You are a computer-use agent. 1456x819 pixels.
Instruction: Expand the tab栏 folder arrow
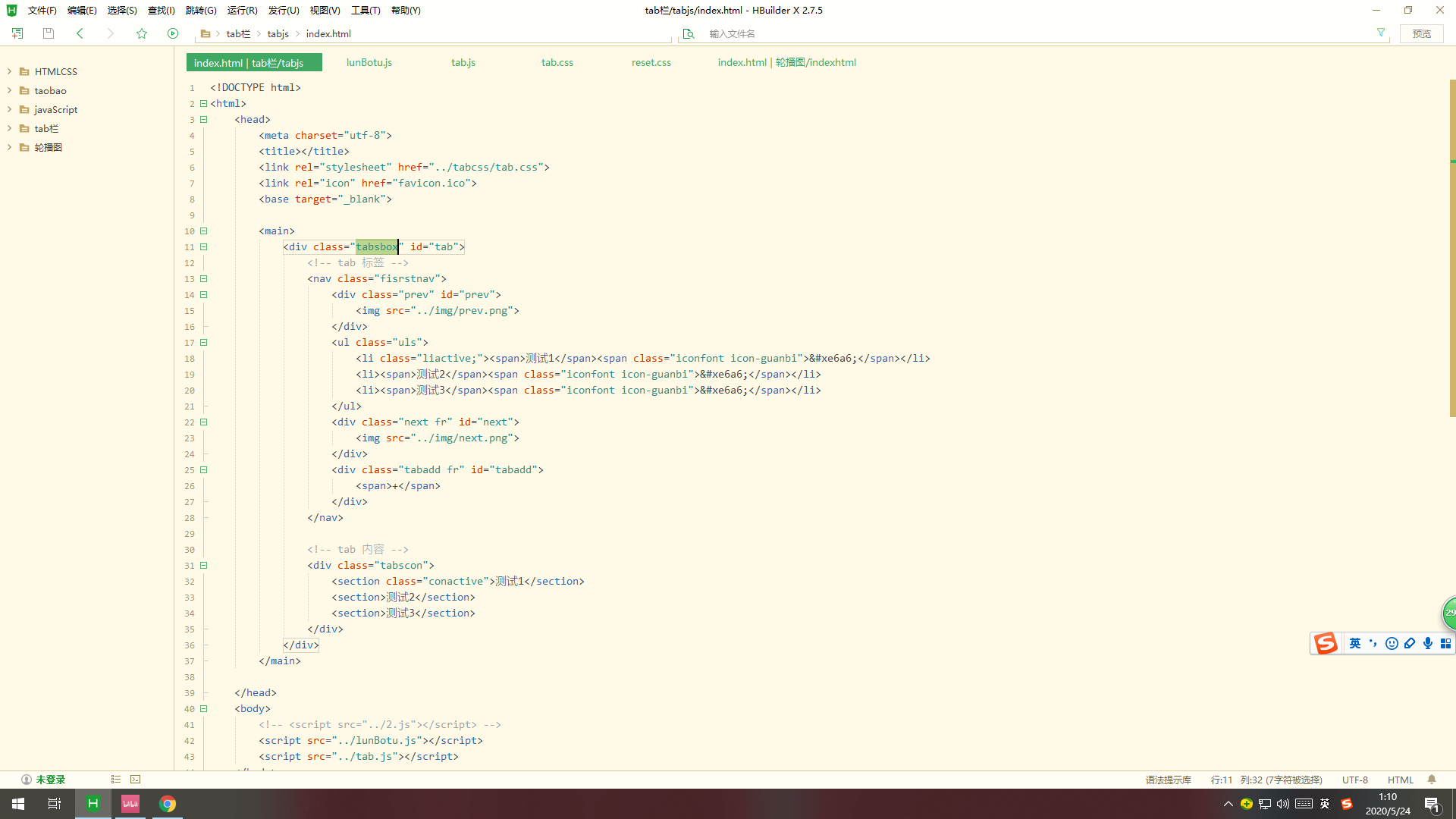(x=9, y=128)
